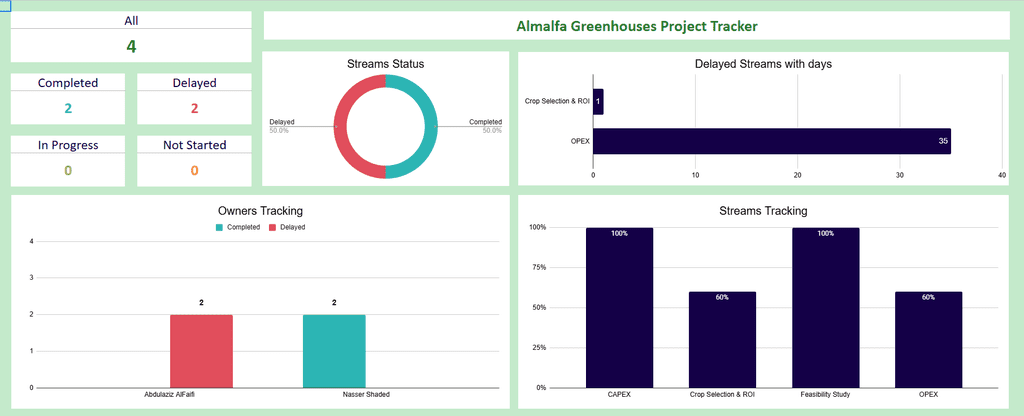Click the red Delayed legend swatch
1024x416 pixels.
(273, 227)
